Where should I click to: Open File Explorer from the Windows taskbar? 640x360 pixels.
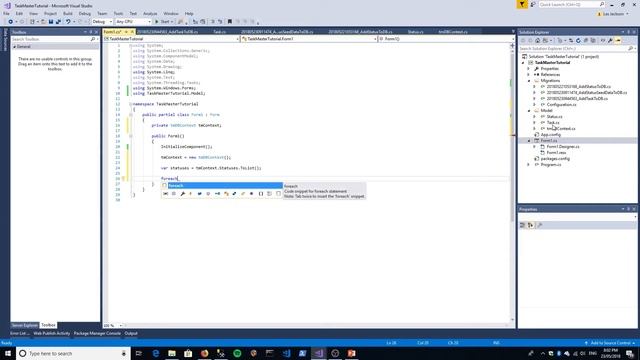172,353
